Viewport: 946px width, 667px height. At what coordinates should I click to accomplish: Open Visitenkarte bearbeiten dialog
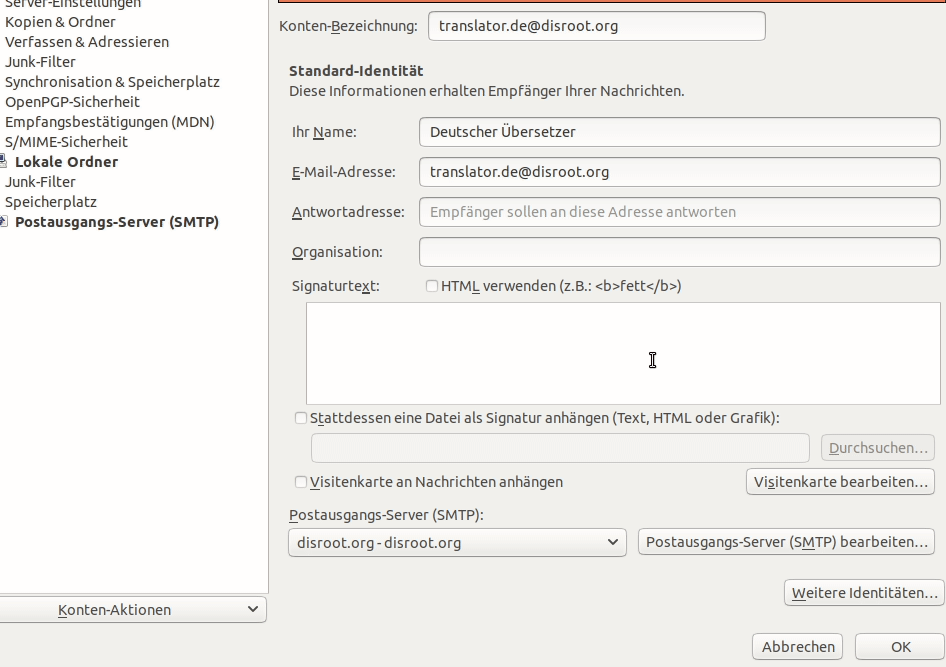840,482
